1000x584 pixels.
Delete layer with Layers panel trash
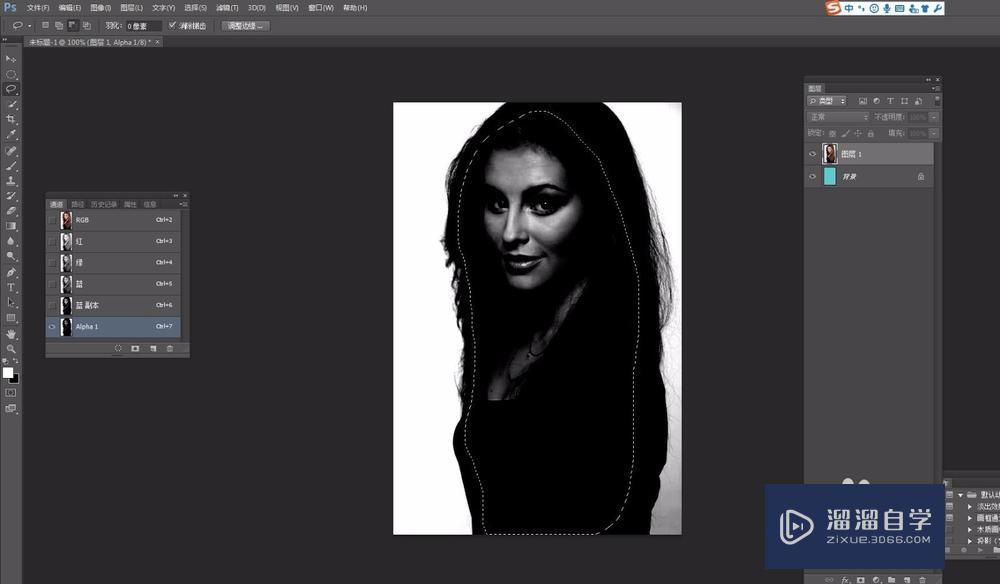point(922,580)
